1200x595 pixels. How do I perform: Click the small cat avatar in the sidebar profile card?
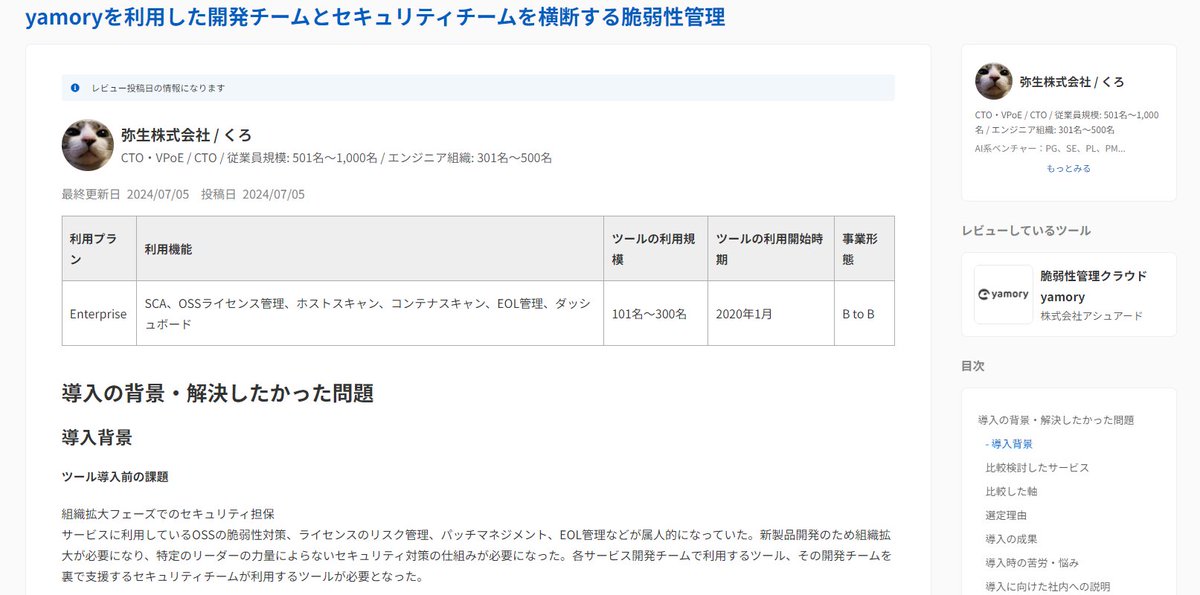(994, 81)
